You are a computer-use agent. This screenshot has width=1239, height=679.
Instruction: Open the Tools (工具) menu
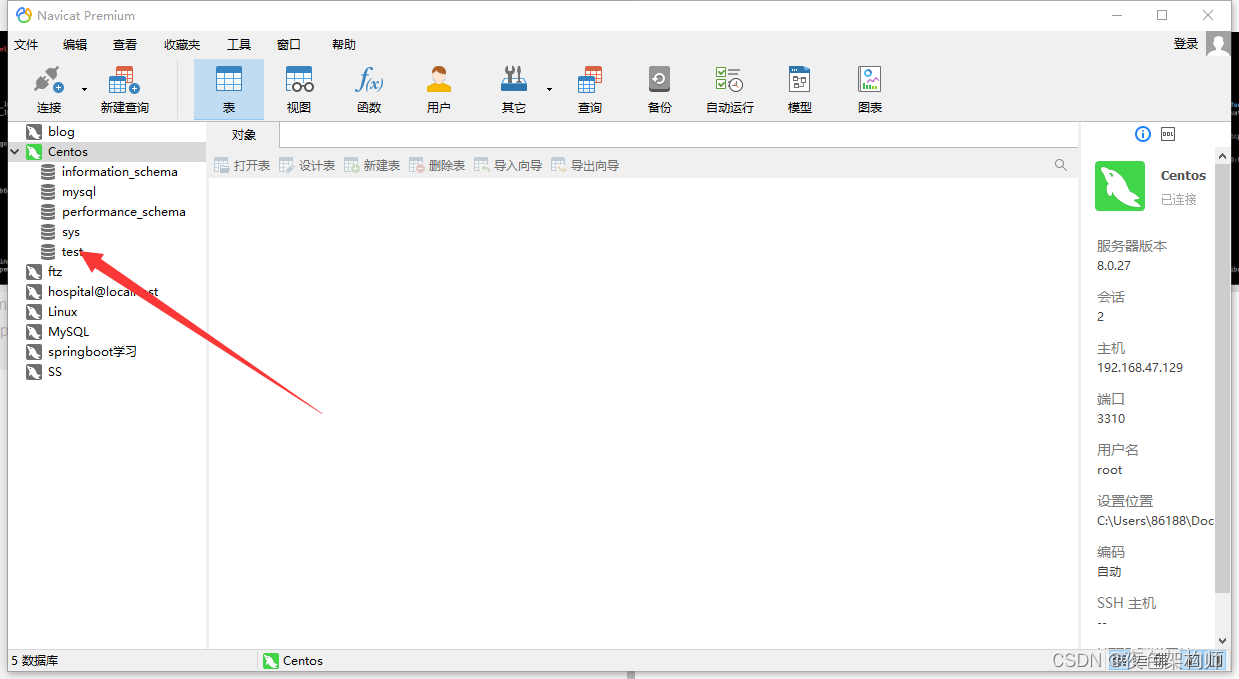pos(239,45)
